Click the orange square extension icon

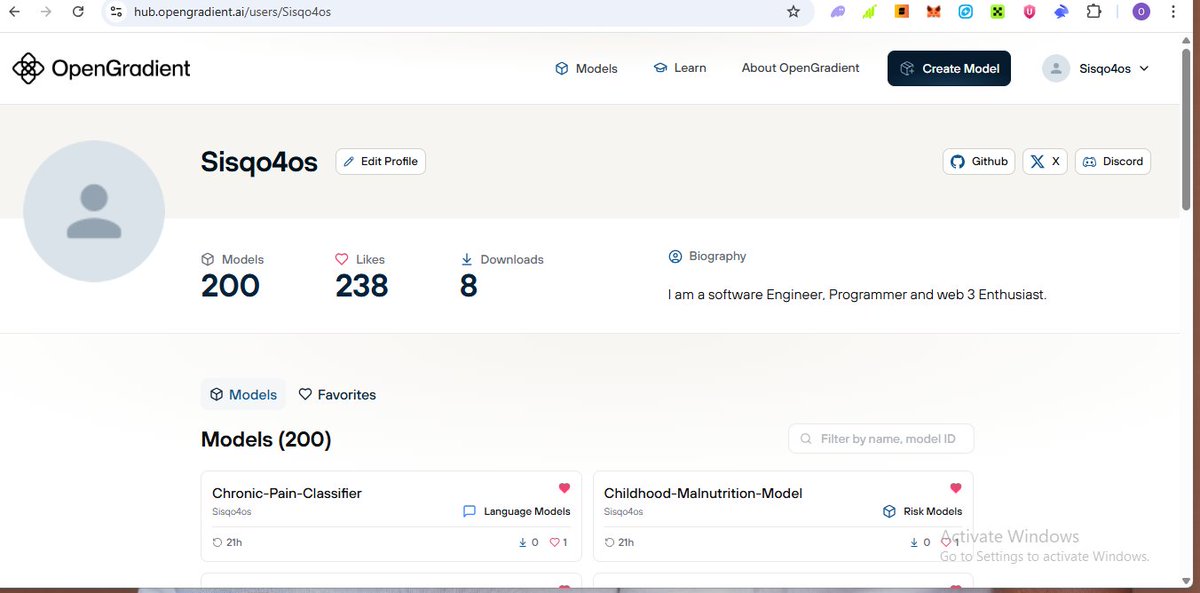901,12
